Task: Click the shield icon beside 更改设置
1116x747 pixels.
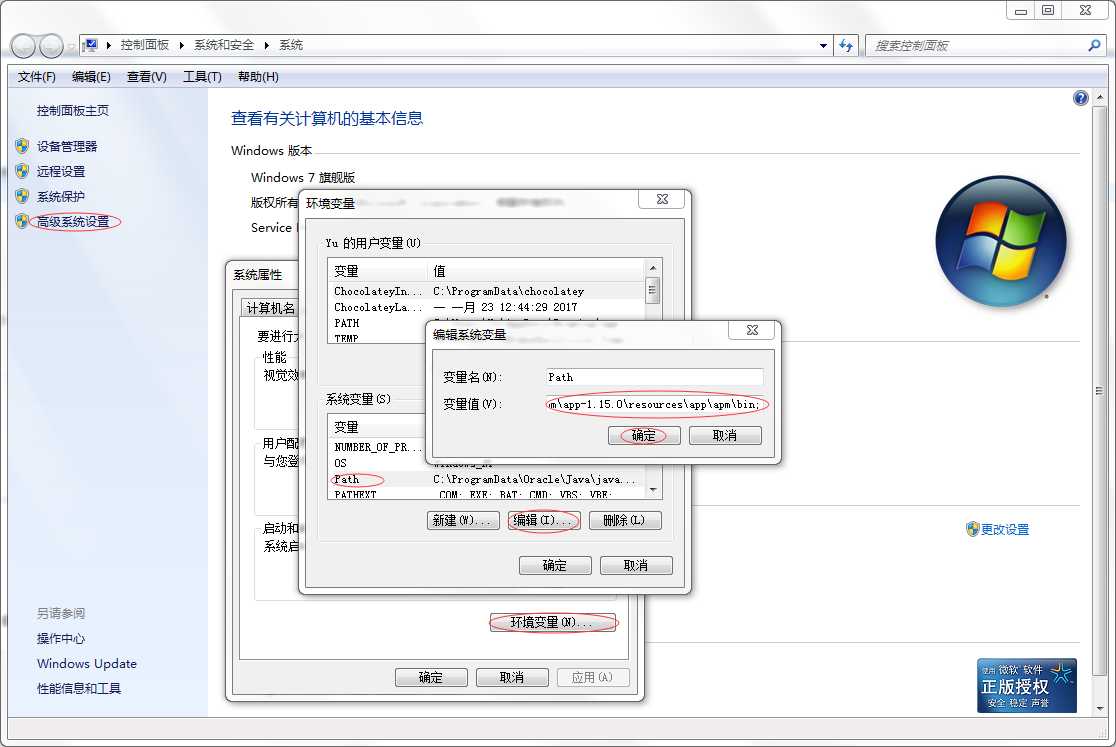Action: [x=972, y=529]
